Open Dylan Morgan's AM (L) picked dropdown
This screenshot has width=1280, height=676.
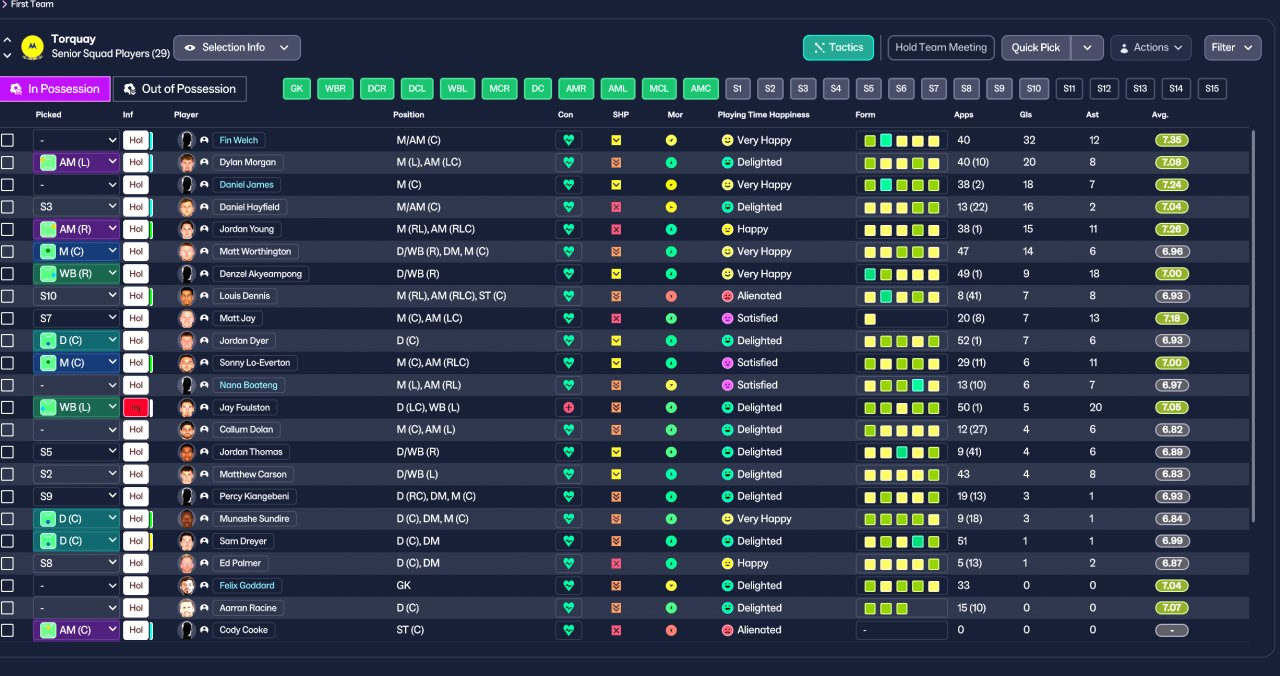click(x=76, y=162)
